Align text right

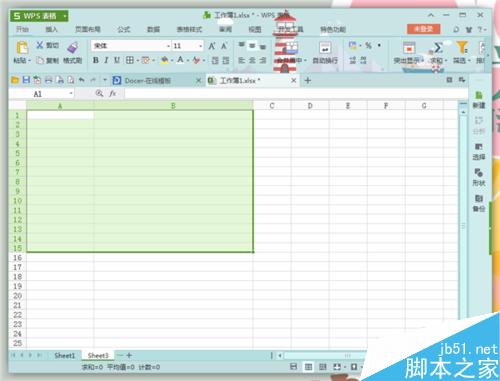click(x=263, y=60)
